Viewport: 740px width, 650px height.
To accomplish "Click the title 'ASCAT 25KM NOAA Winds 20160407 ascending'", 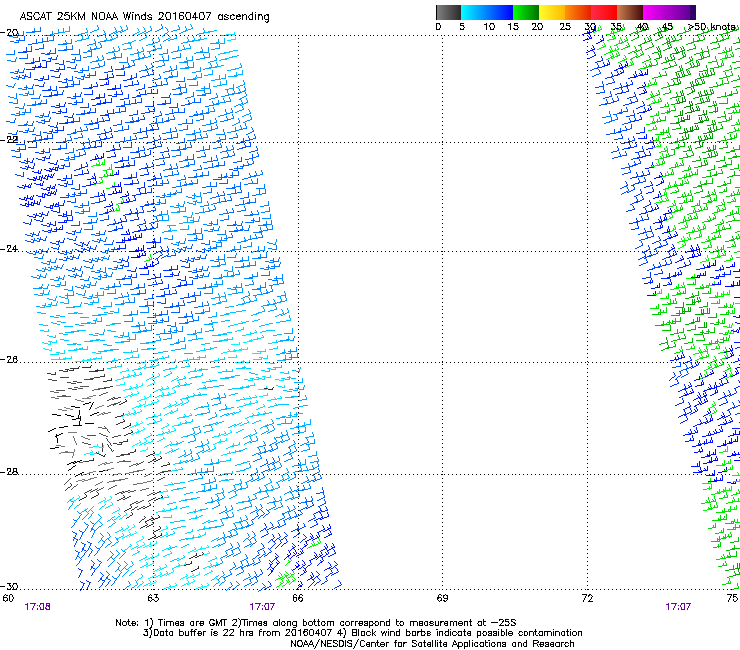I will (144, 17).
